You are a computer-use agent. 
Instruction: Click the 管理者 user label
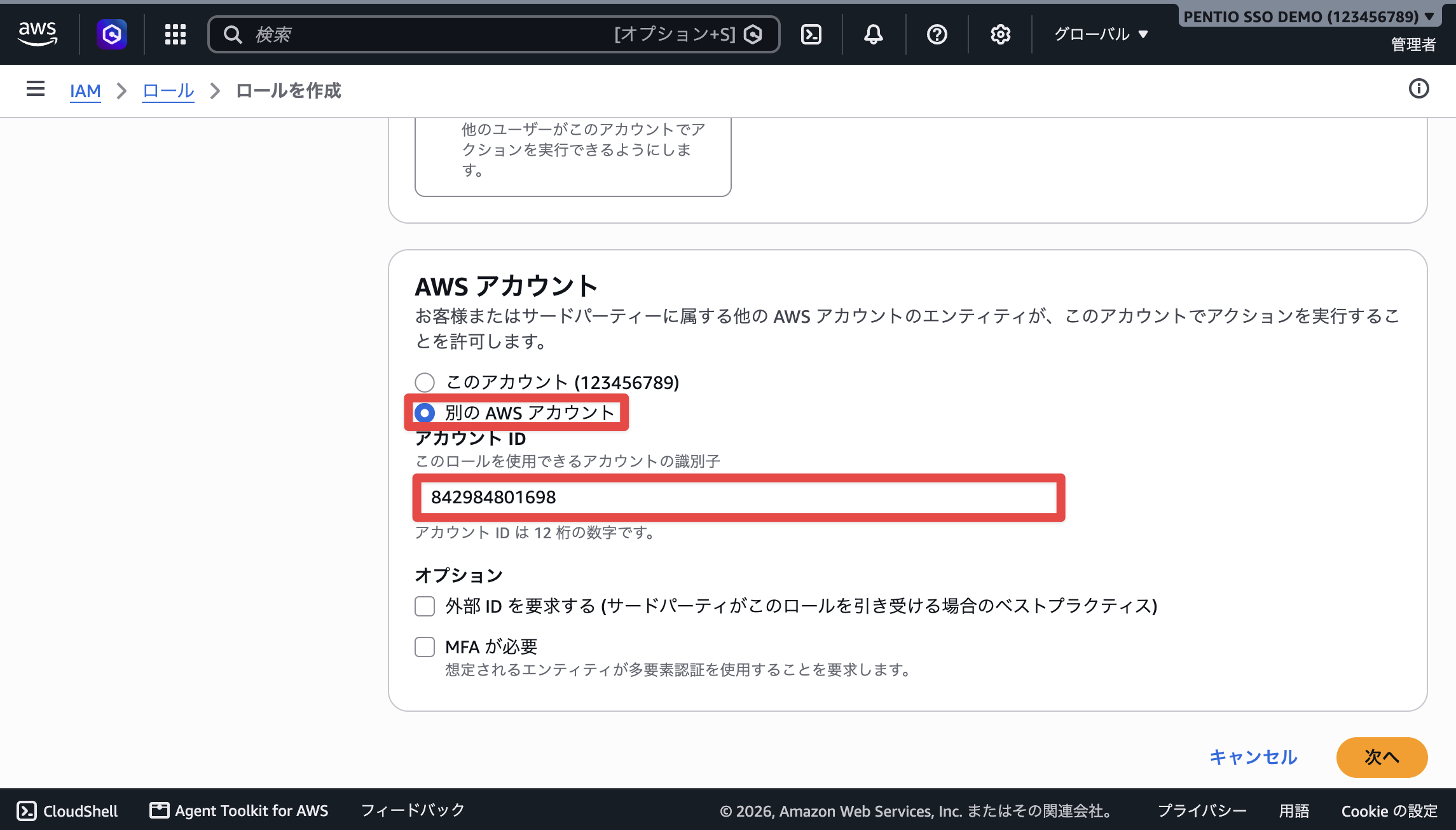1413,44
